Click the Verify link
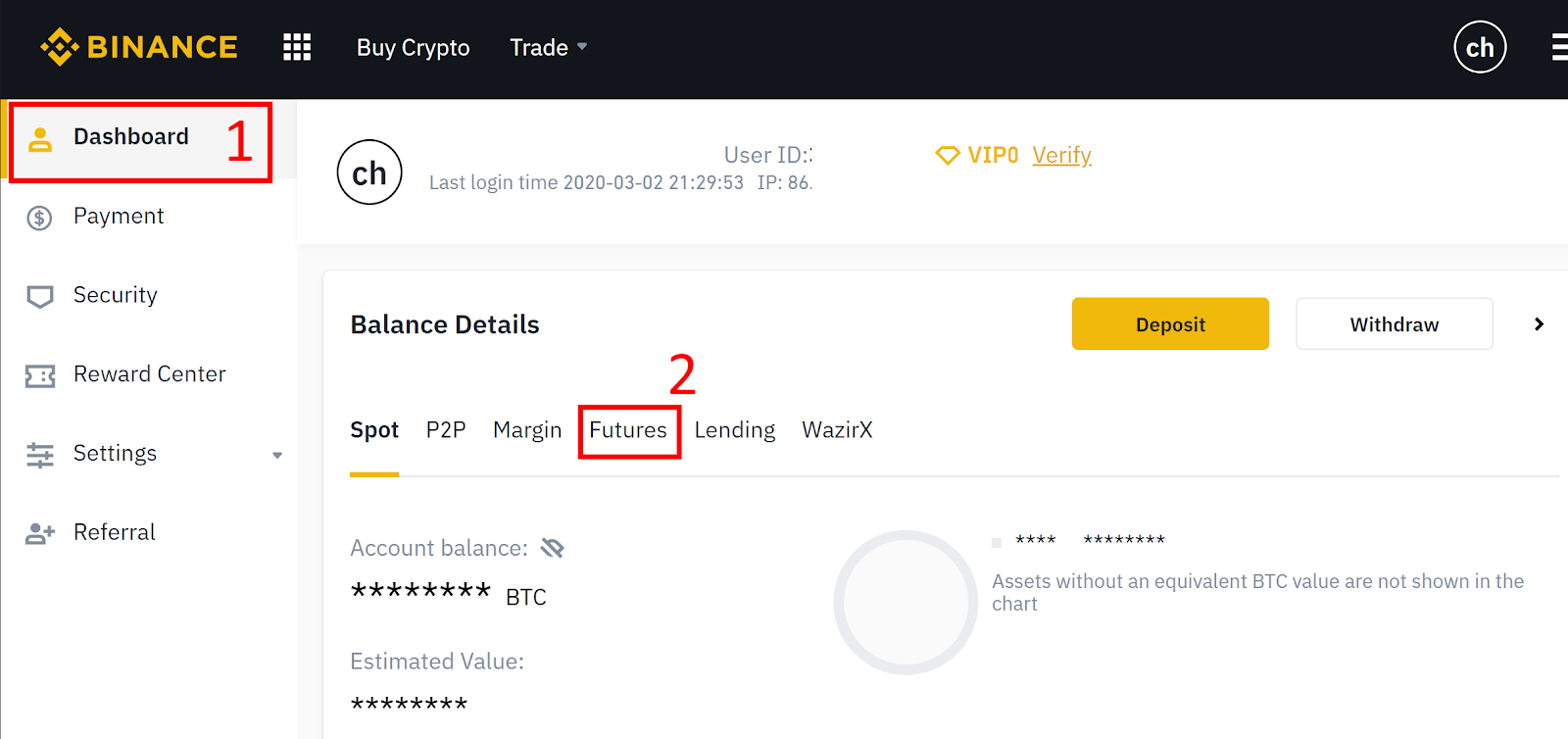The image size is (1568, 739). tap(1061, 156)
